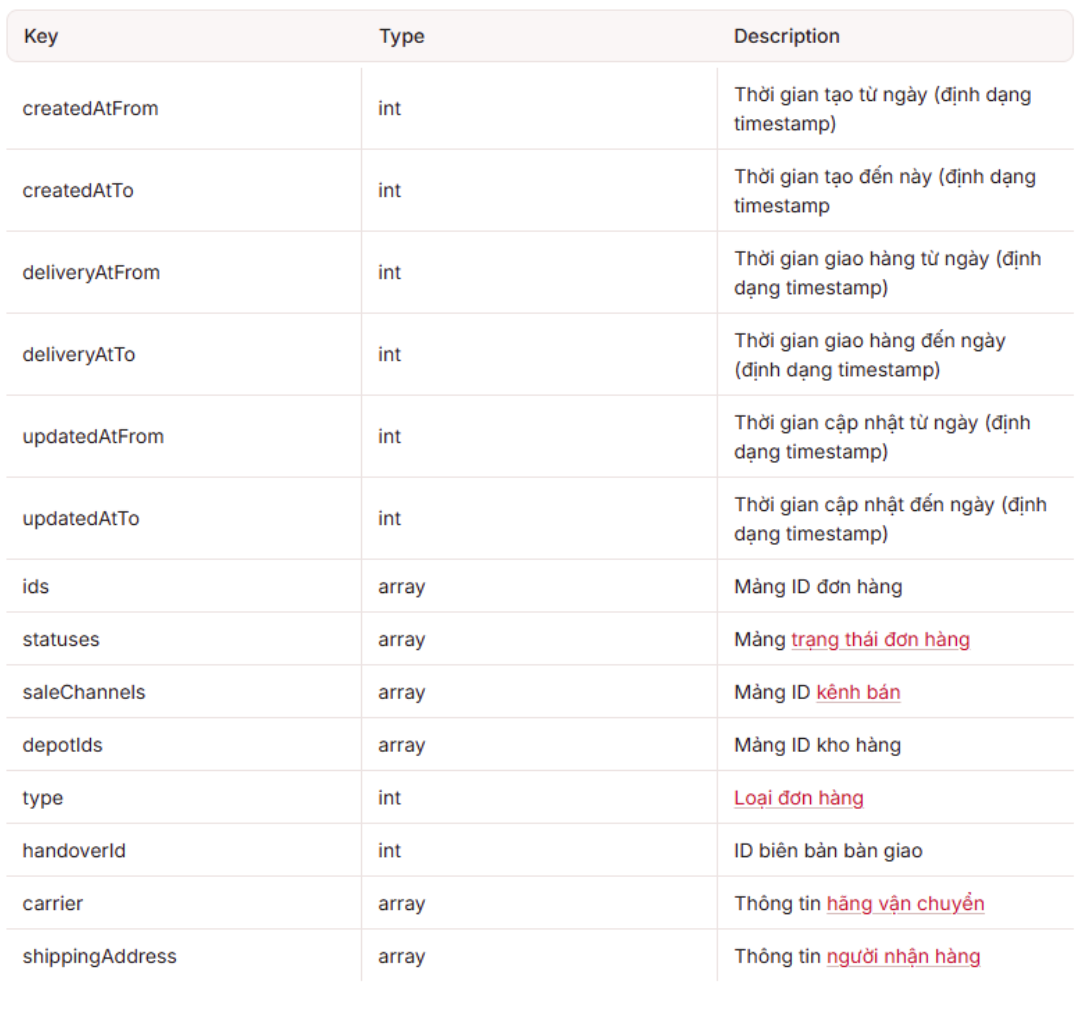Follow the "kênh bán" link
The width and height of the screenshot is (1084, 1012).
coord(858,692)
